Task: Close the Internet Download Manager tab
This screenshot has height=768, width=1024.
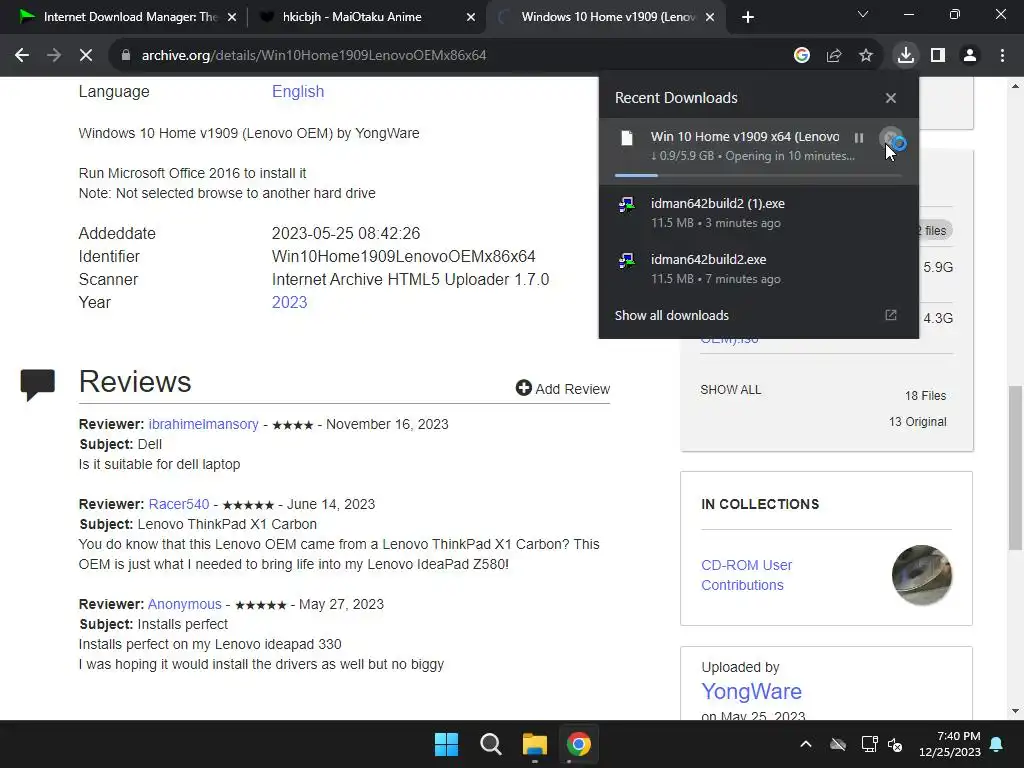Action: coord(231,17)
